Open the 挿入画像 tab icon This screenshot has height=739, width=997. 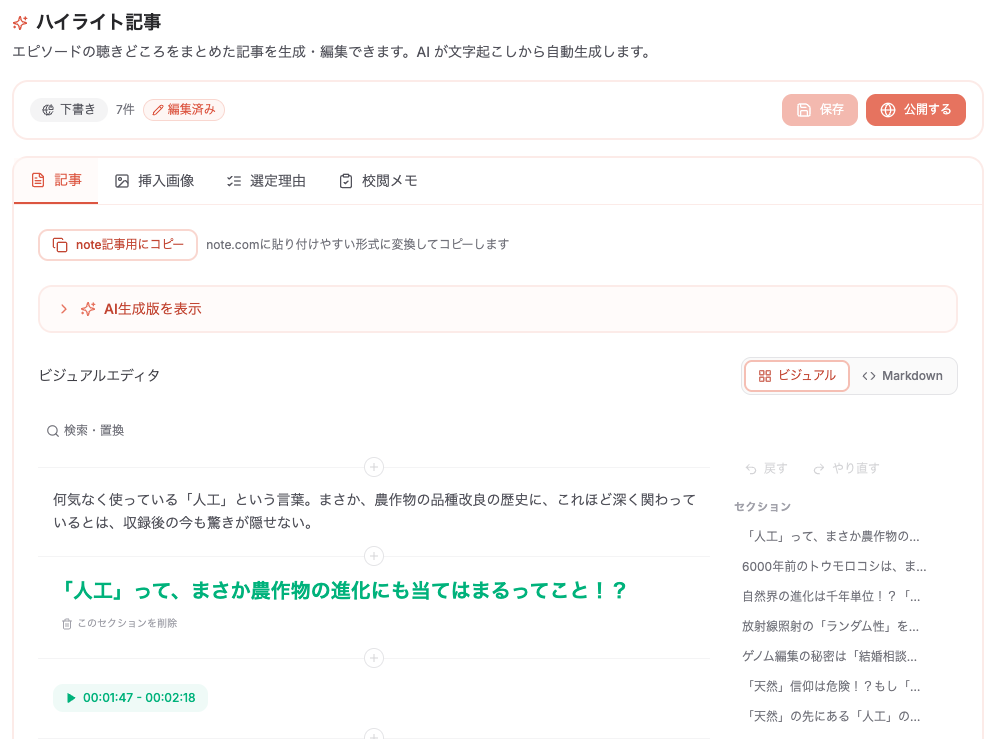tap(122, 181)
